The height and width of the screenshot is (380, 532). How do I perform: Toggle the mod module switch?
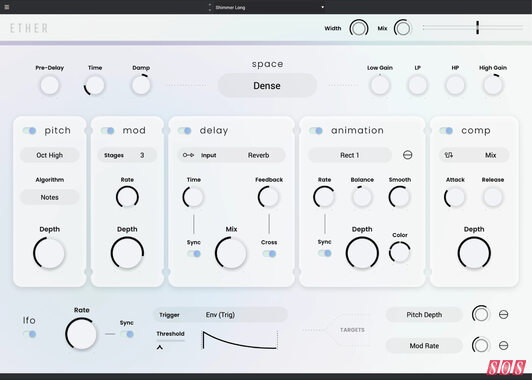108,131
